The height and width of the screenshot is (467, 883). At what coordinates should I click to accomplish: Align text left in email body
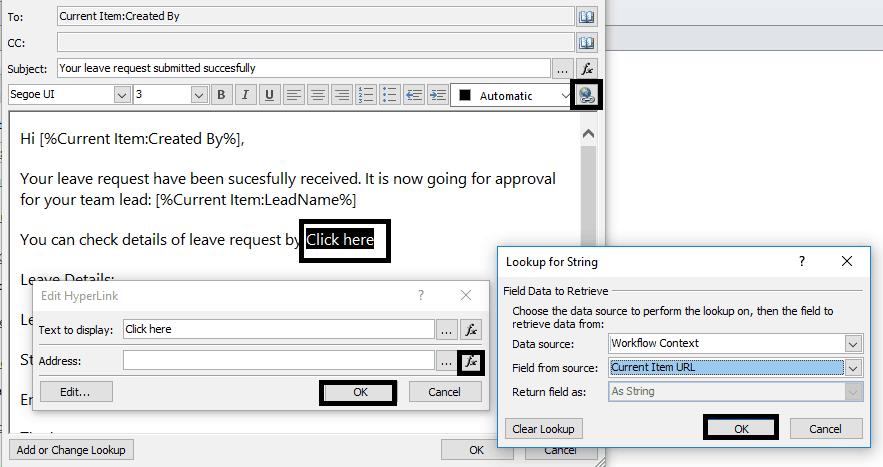pyautogui.click(x=293, y=95)
